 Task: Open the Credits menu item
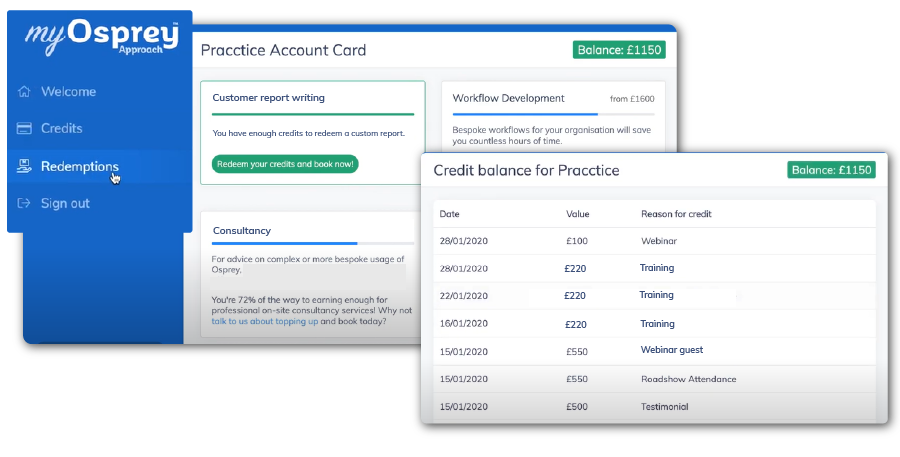click(61, 129)
